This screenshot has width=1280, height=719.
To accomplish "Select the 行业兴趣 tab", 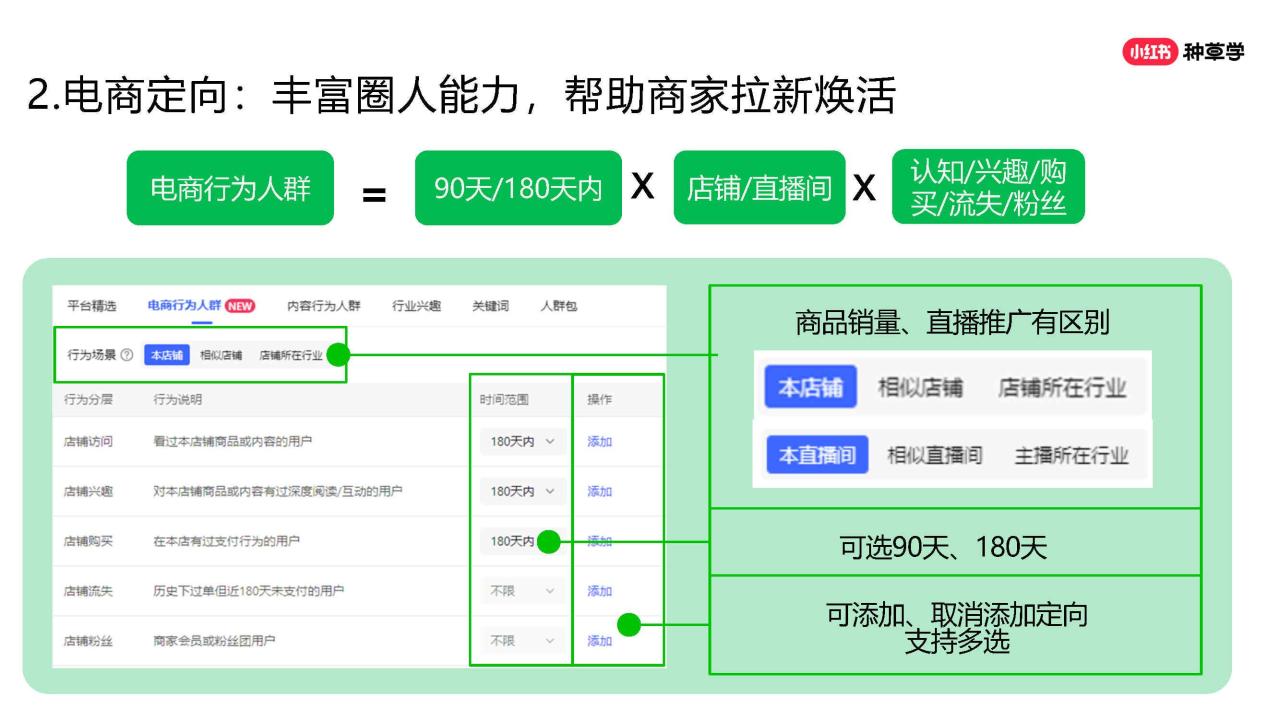I will coord(416,306).
